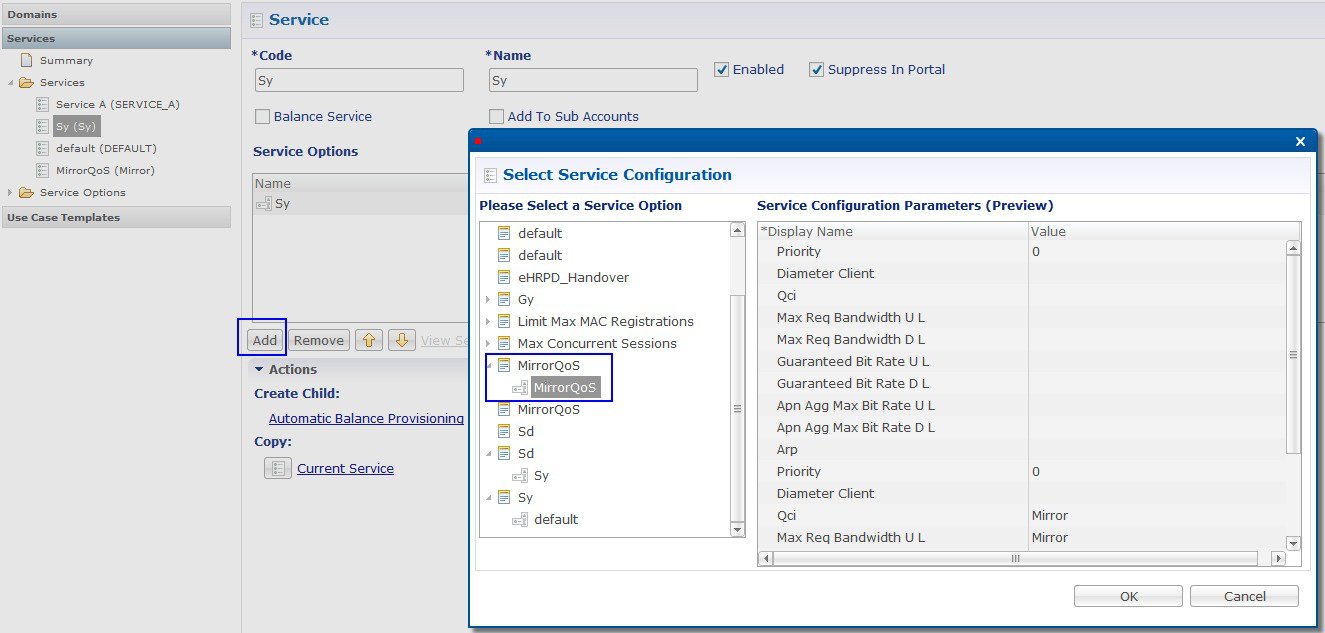This screenshot has width=1325, height=633.
Task: Enable the Balance Service checkbox
Action: coord(262,116)
